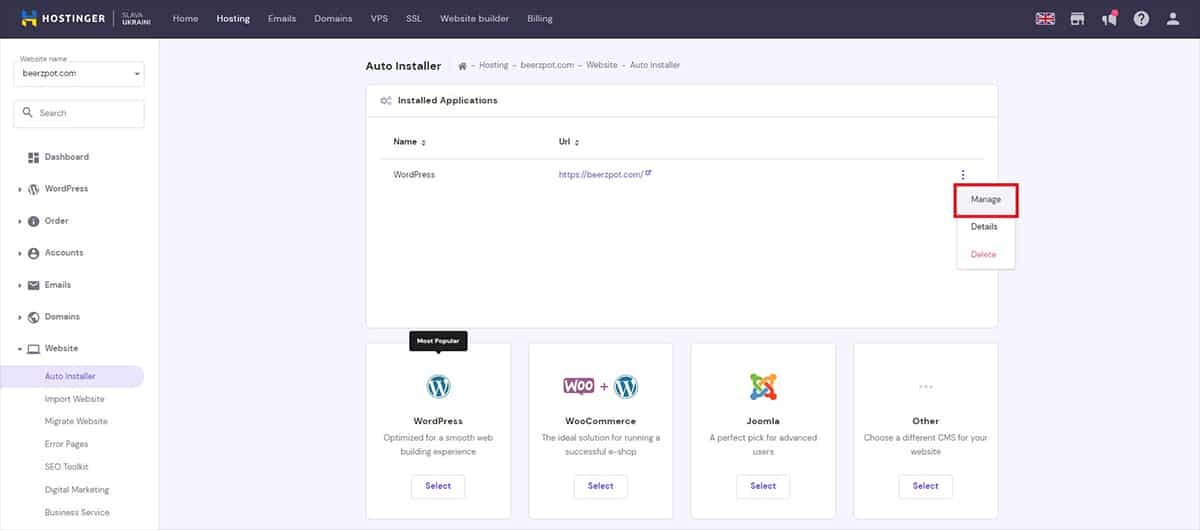Open the announcements megaphone icon
Viewport: 1200px width, 530px height.
pos(1109,19)
